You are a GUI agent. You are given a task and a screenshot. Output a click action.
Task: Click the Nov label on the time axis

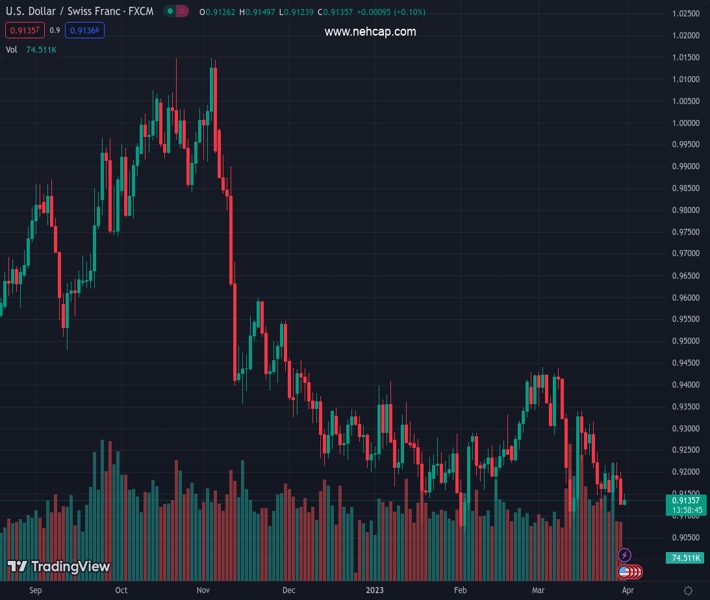[203, 591]
